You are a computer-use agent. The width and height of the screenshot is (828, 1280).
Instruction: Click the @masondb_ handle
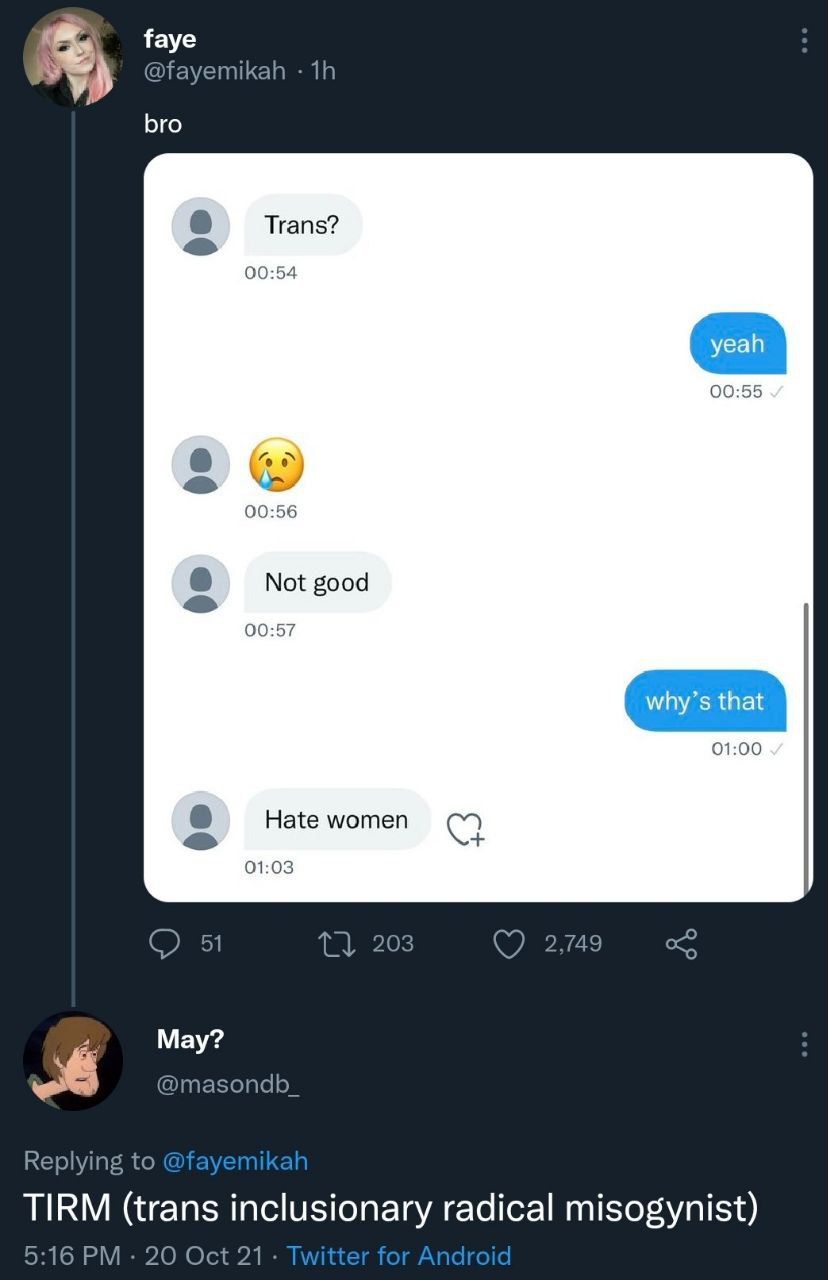coord(227,1083)
